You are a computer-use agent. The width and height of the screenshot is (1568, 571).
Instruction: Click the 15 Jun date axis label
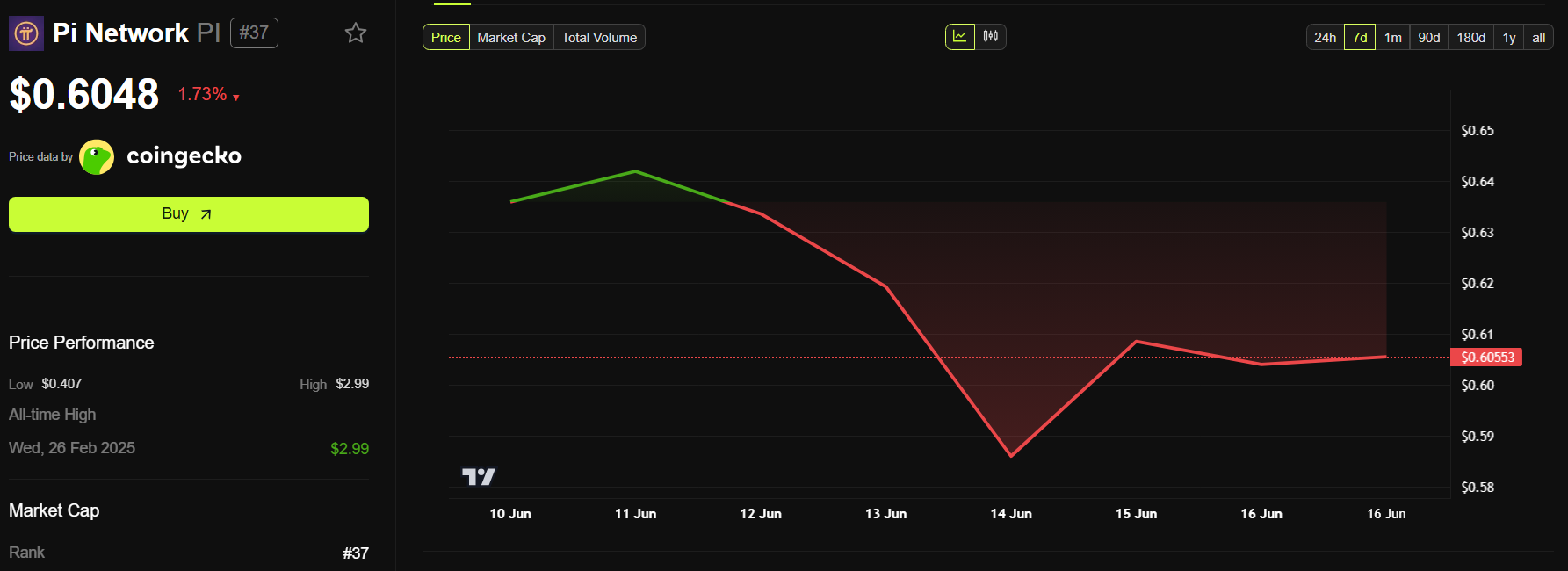[x=1136, y=514]
